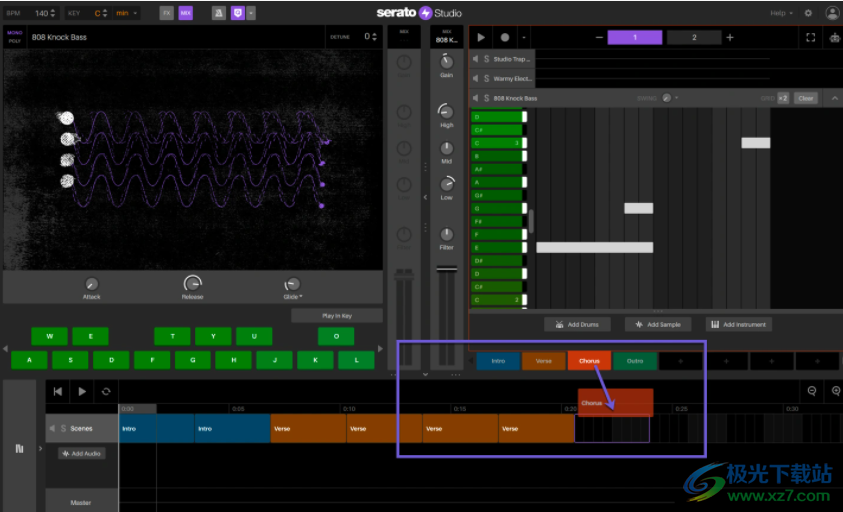
Task: Open dropdown arrow next to shield icon
Action: coord(251,13)
